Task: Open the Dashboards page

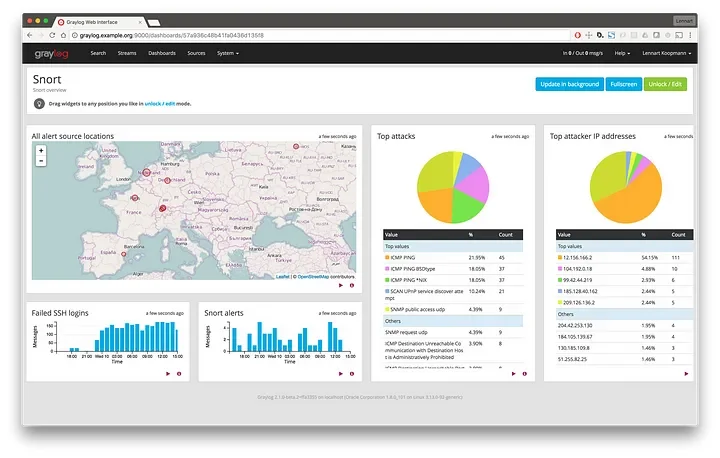Action: click(162, 53)
